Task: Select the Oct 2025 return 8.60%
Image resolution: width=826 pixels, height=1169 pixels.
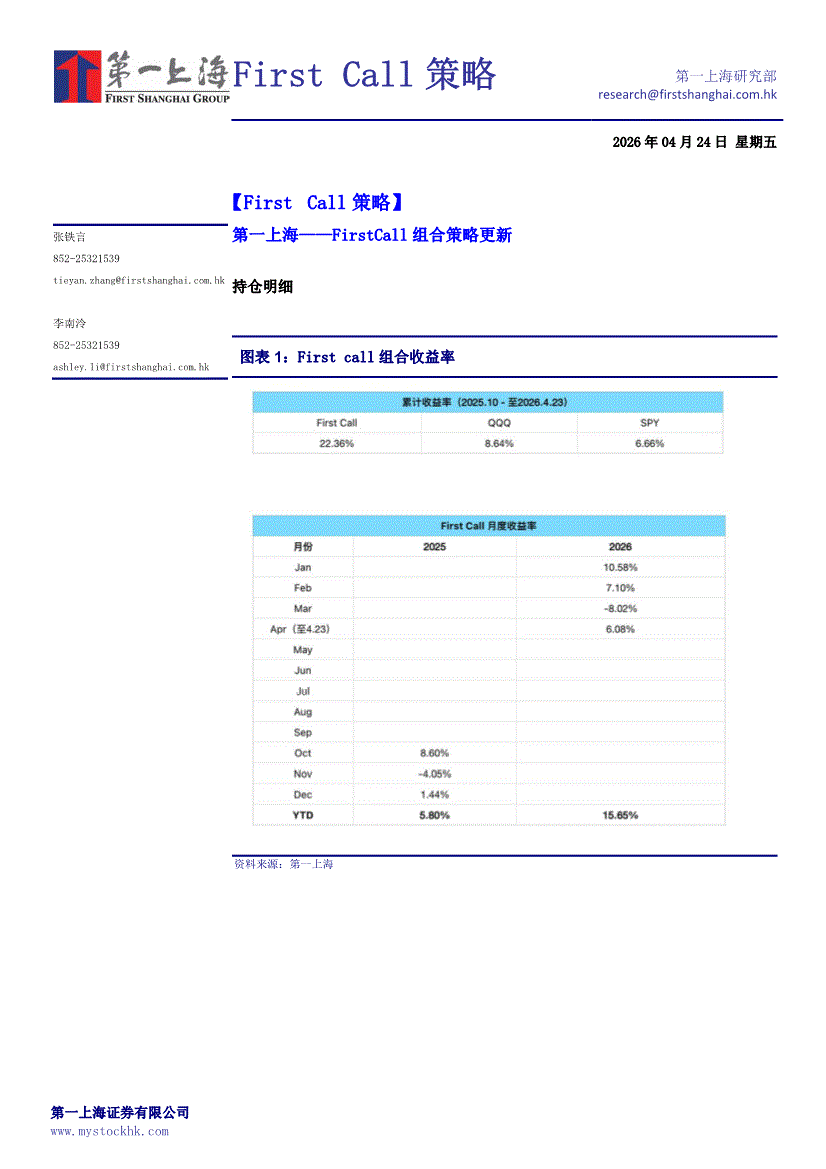Action: pos(434,753)
